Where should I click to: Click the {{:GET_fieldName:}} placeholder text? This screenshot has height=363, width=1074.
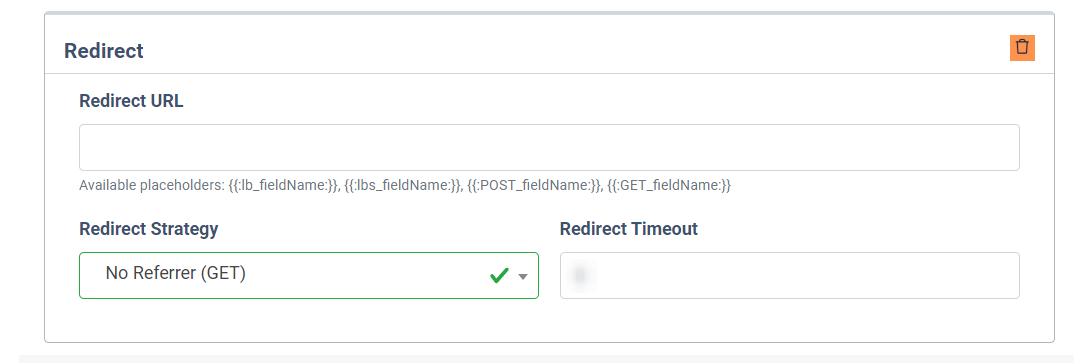(x=669, y=186)
